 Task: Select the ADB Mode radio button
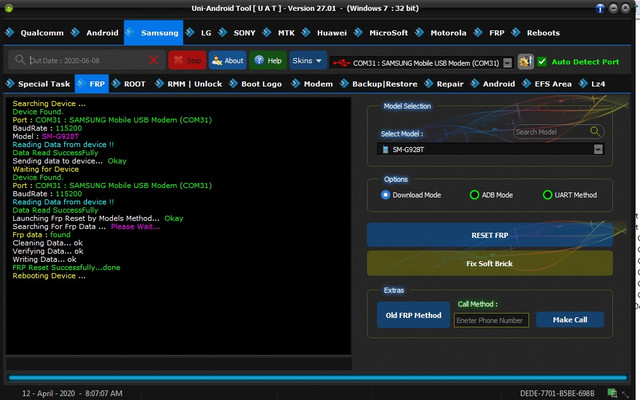tap(474, 195)
